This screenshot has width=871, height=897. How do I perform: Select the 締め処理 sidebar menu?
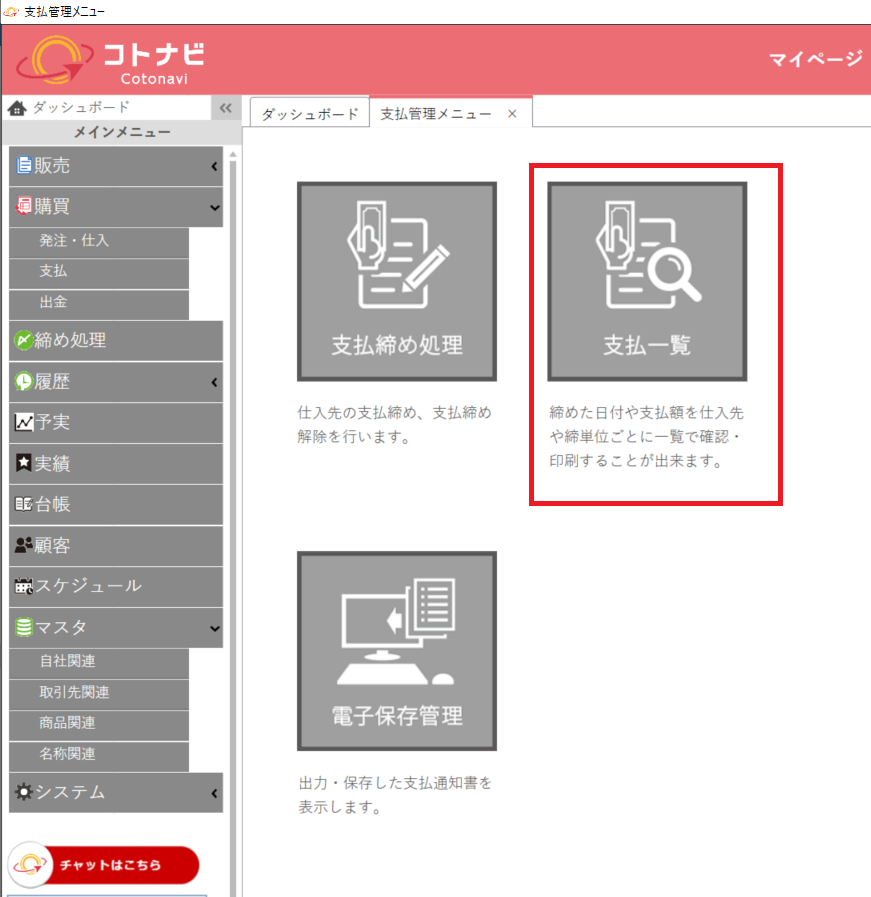[x=115, y=341]
